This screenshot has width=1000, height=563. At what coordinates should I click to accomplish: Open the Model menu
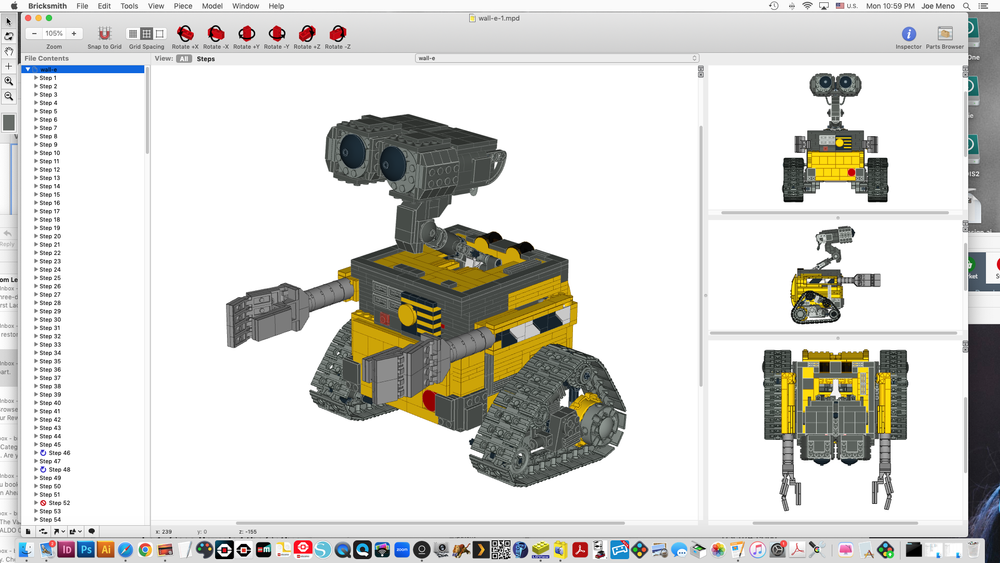212,6
